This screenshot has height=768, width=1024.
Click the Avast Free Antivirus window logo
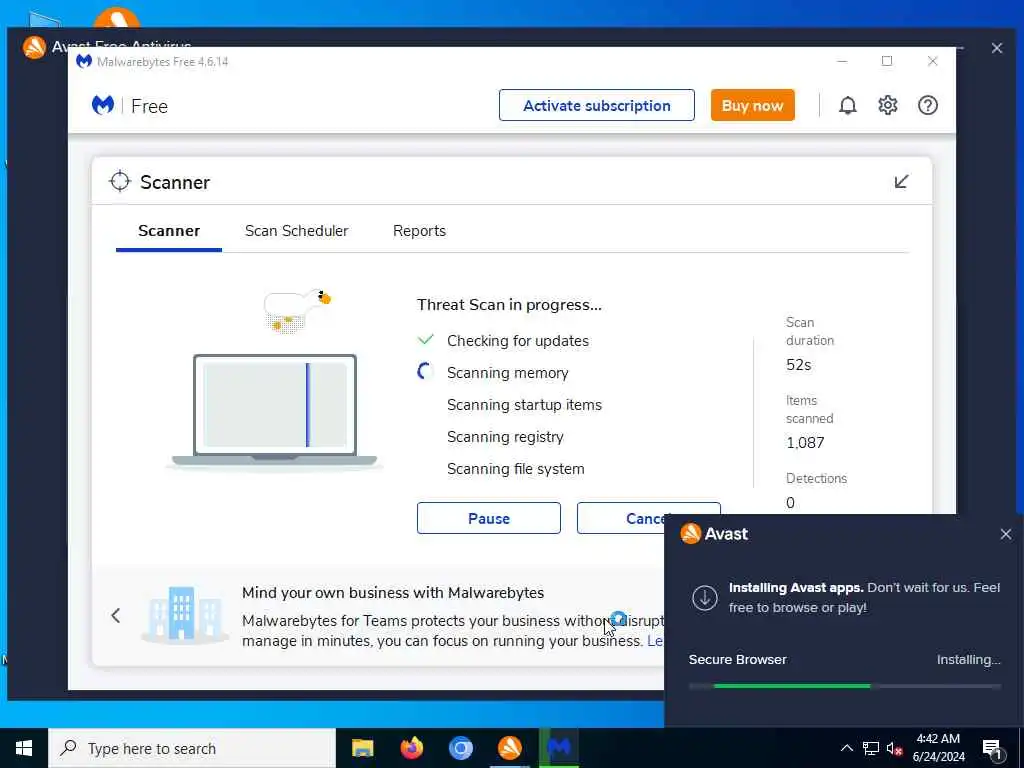coord(34,47)
